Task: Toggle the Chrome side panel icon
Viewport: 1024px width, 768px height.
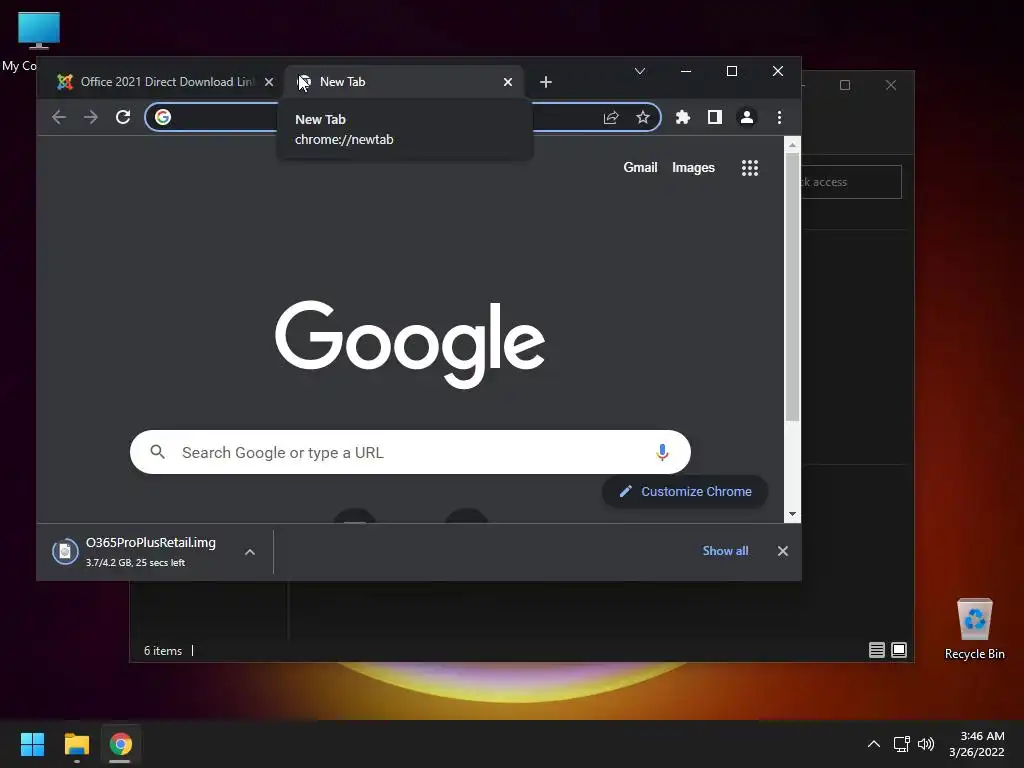Action: [x=714, y=117]
